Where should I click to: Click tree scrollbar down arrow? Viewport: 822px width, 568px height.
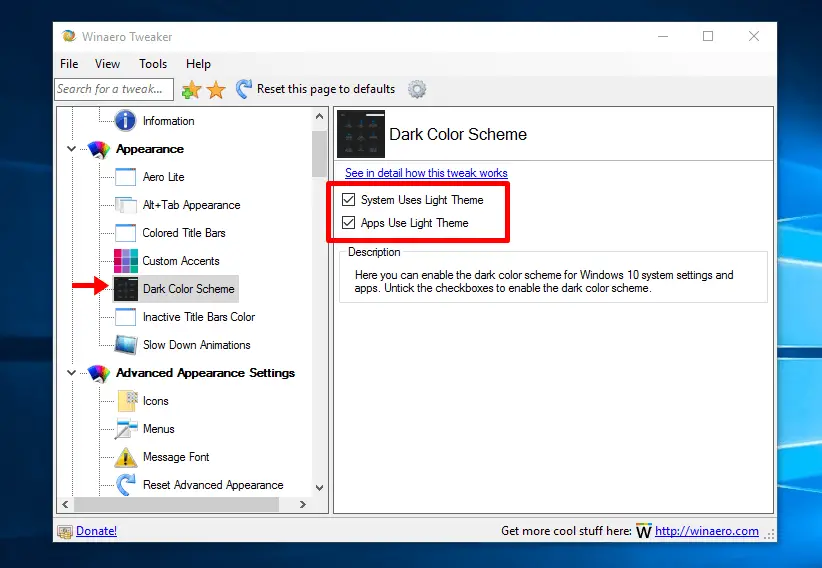click(x=319, y=488)
